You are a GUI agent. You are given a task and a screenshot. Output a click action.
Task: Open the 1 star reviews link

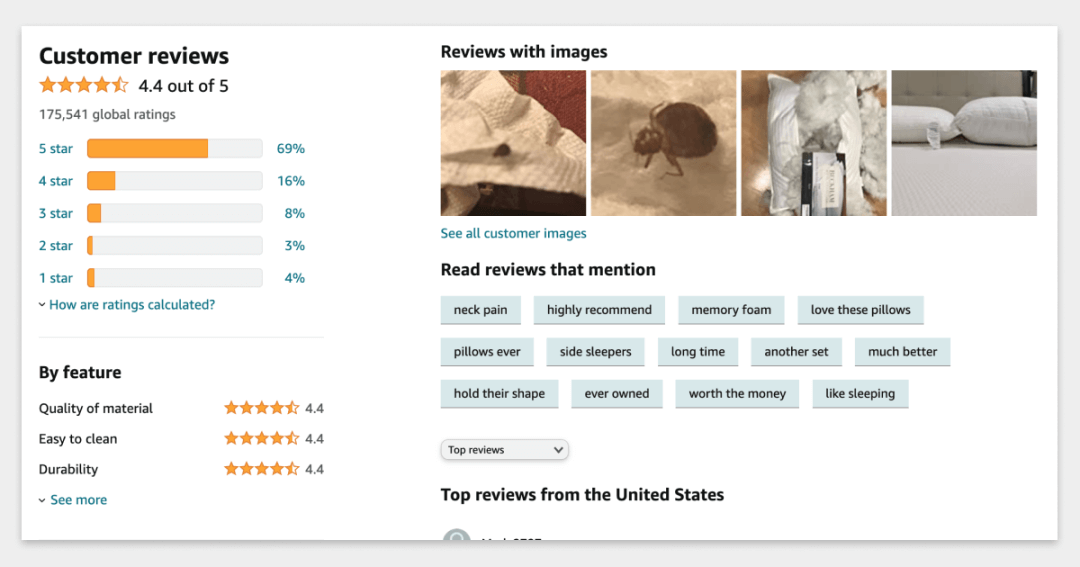click(56, 278)
